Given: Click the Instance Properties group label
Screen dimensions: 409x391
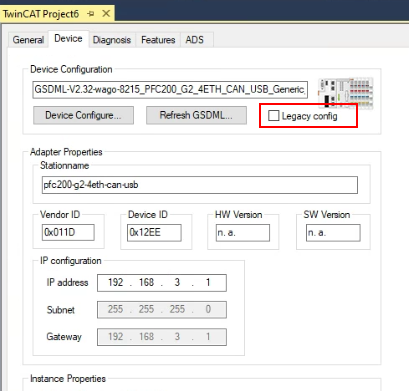Looking at the screenshot, I should click(x=68, y=379).
